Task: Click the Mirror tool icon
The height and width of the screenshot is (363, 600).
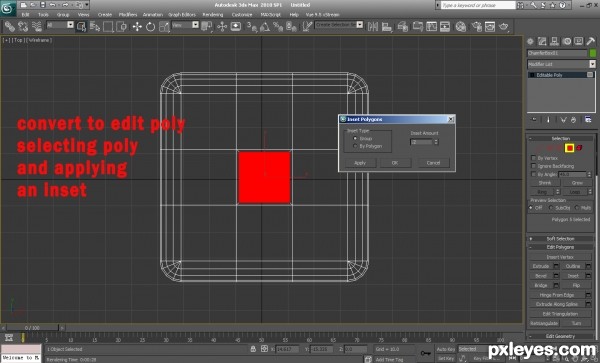Action: click(x=373, y=26)
